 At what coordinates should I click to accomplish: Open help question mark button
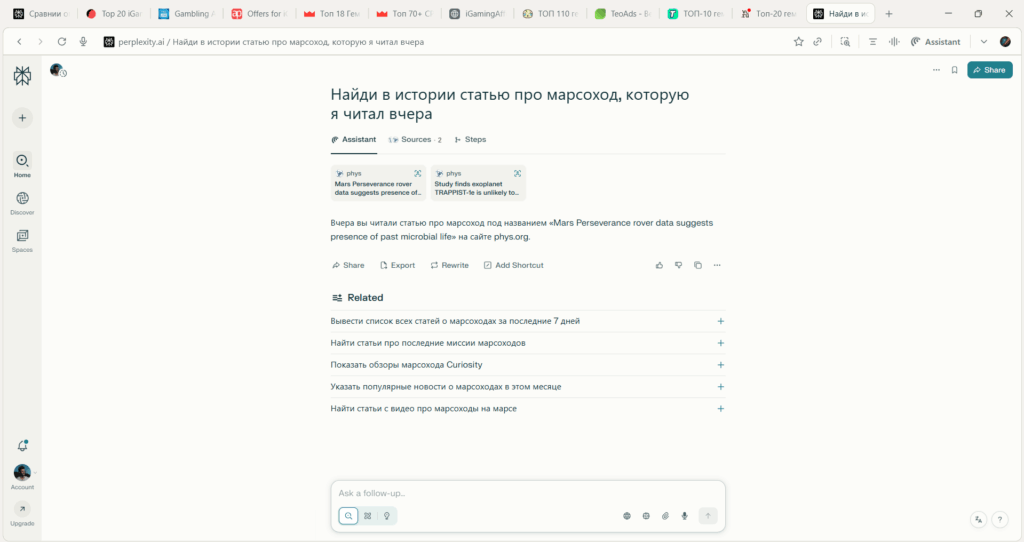[1000, 520]
